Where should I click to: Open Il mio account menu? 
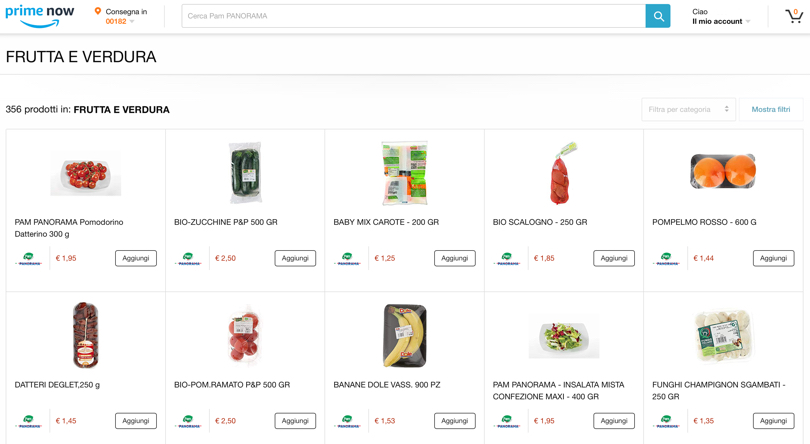click(720, 21)
